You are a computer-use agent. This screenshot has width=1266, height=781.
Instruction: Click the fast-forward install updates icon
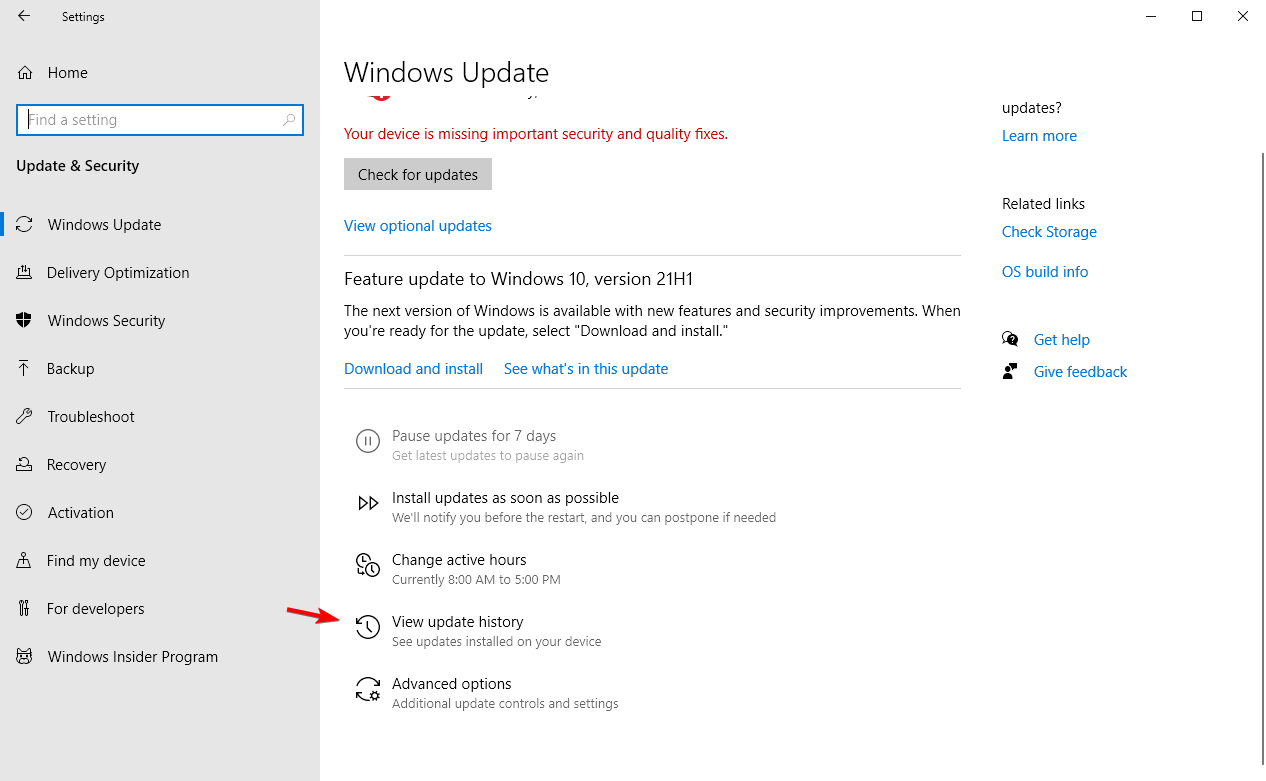point(368,503)
